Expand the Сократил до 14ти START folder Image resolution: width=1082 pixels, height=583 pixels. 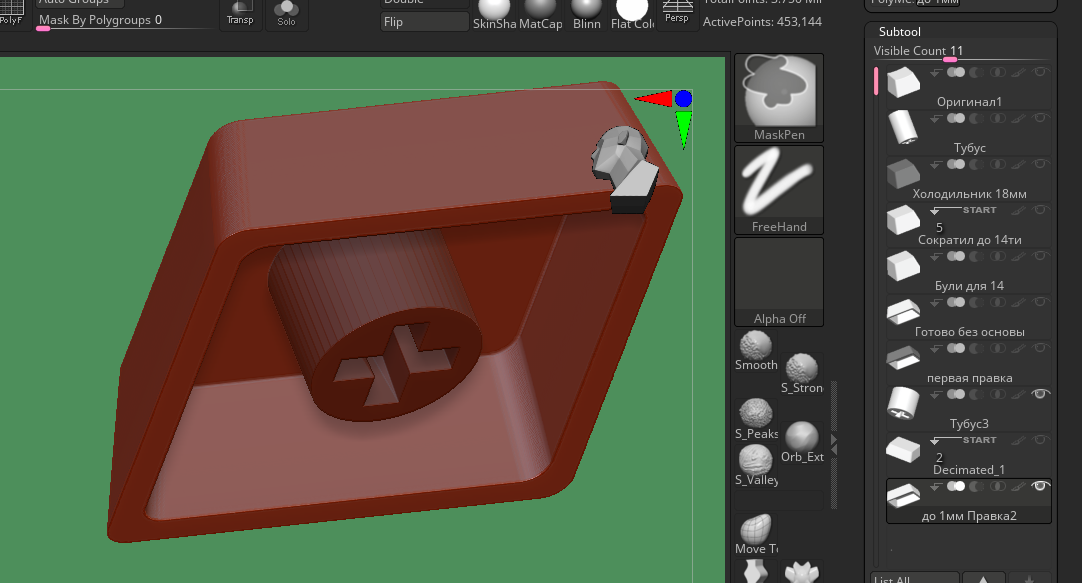(934, 210)
